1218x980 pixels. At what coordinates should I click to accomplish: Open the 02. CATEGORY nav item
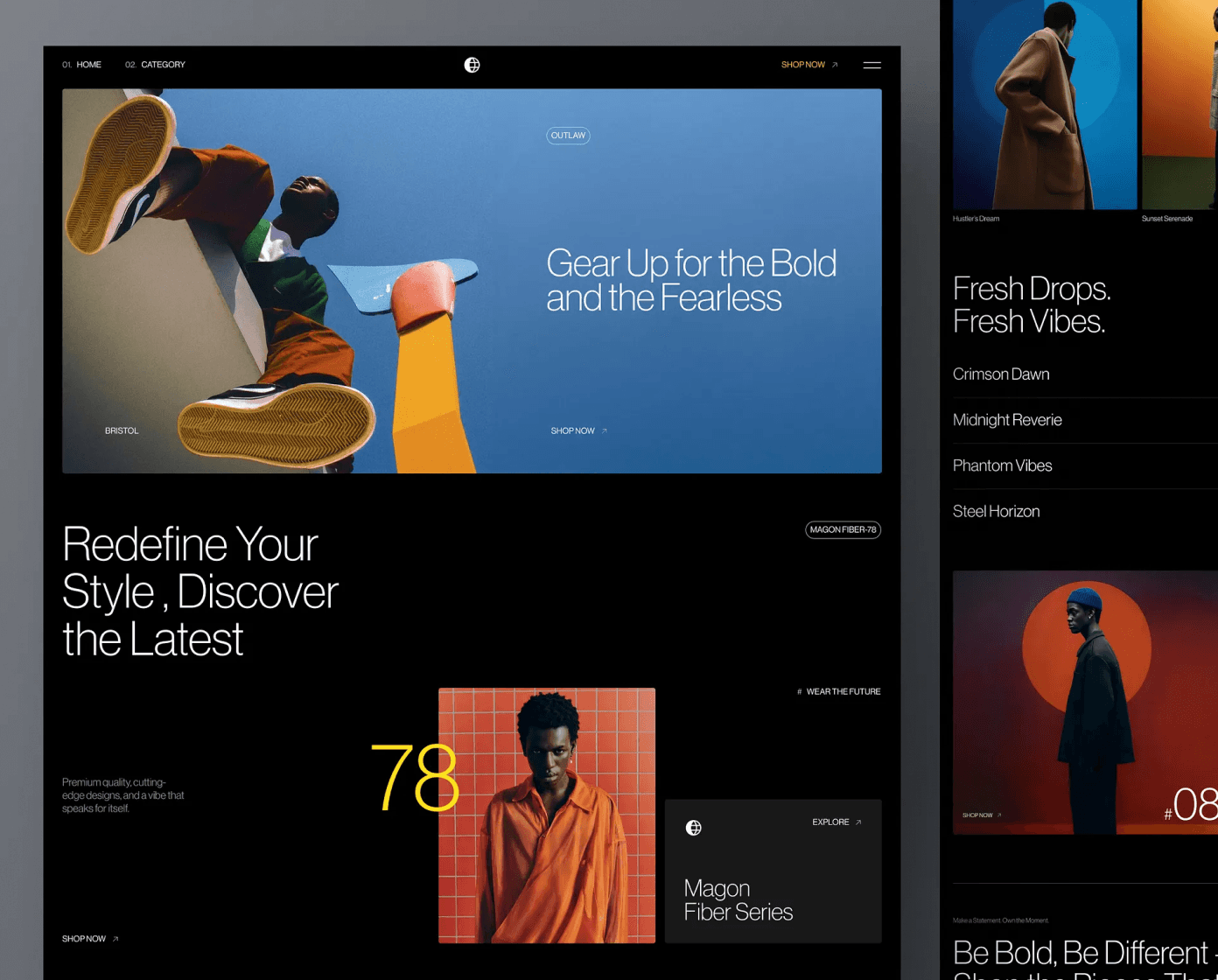155,65
